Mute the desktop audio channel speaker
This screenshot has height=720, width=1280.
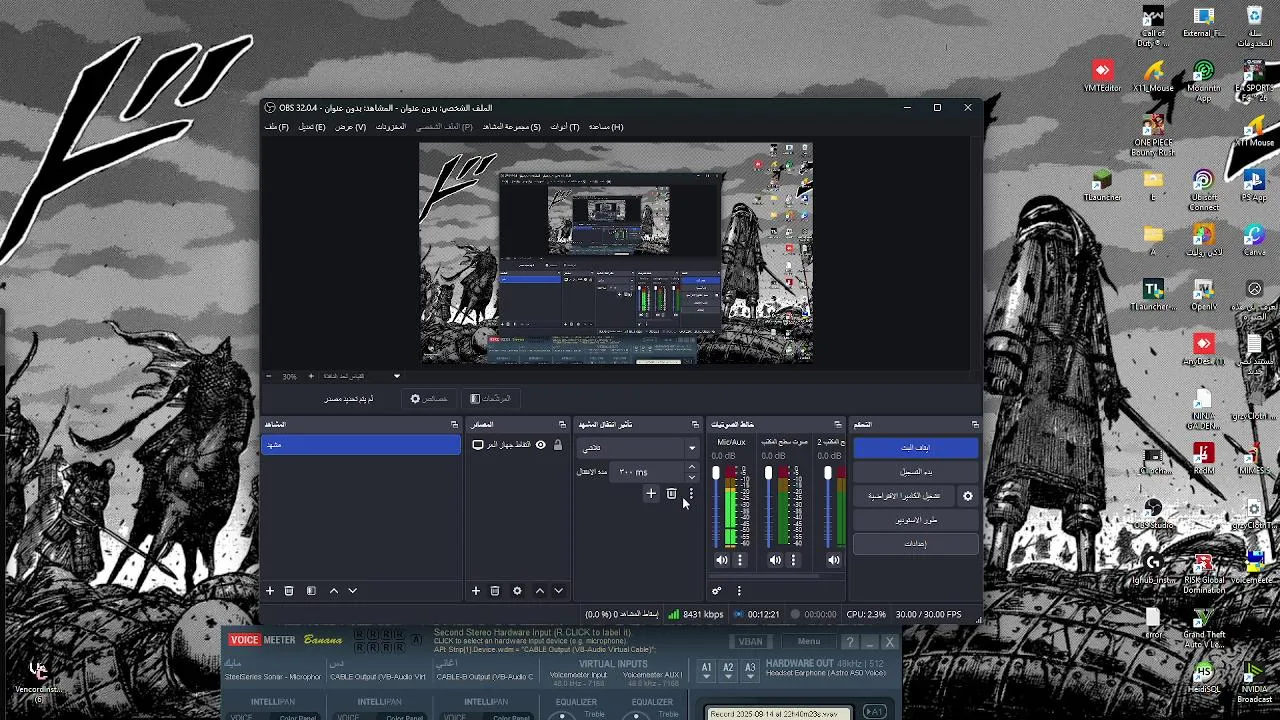775,560
